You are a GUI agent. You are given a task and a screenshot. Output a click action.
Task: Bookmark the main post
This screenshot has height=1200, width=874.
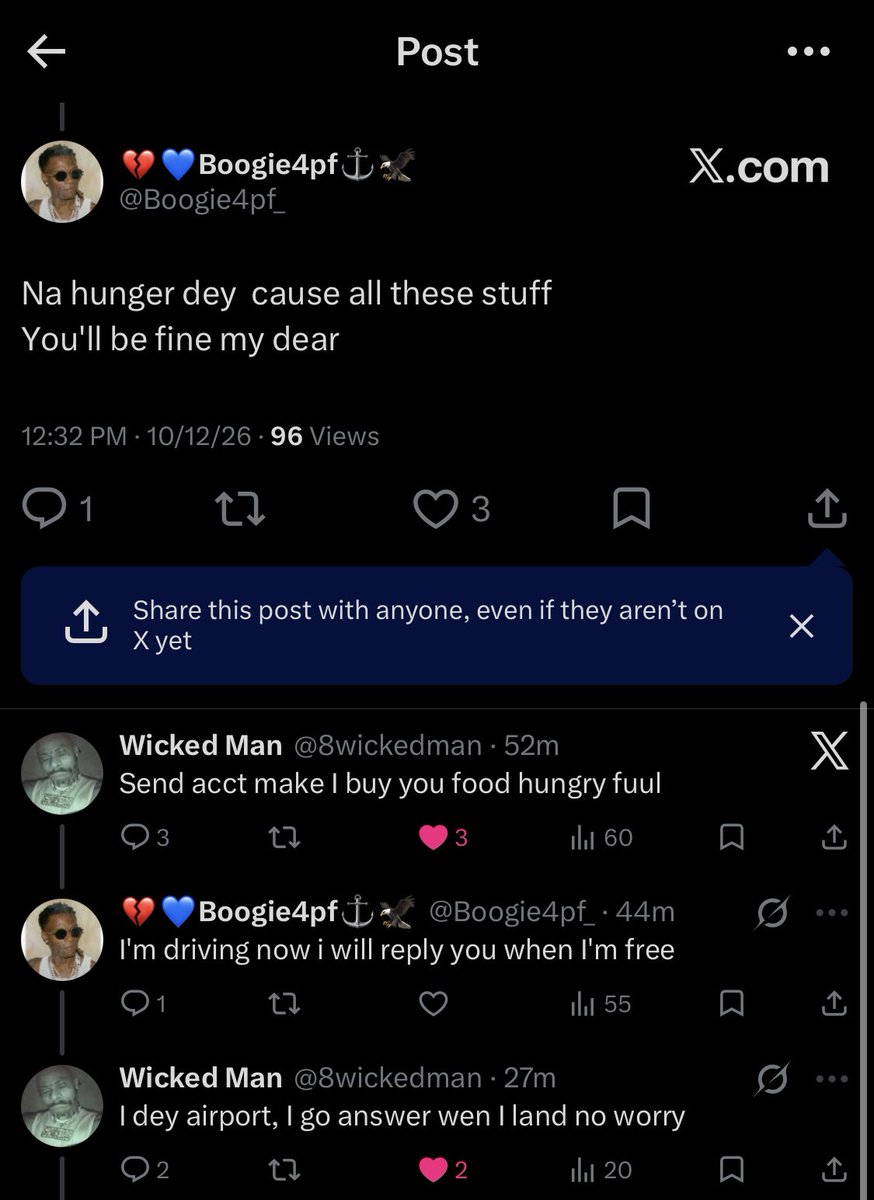pos(631,510)
